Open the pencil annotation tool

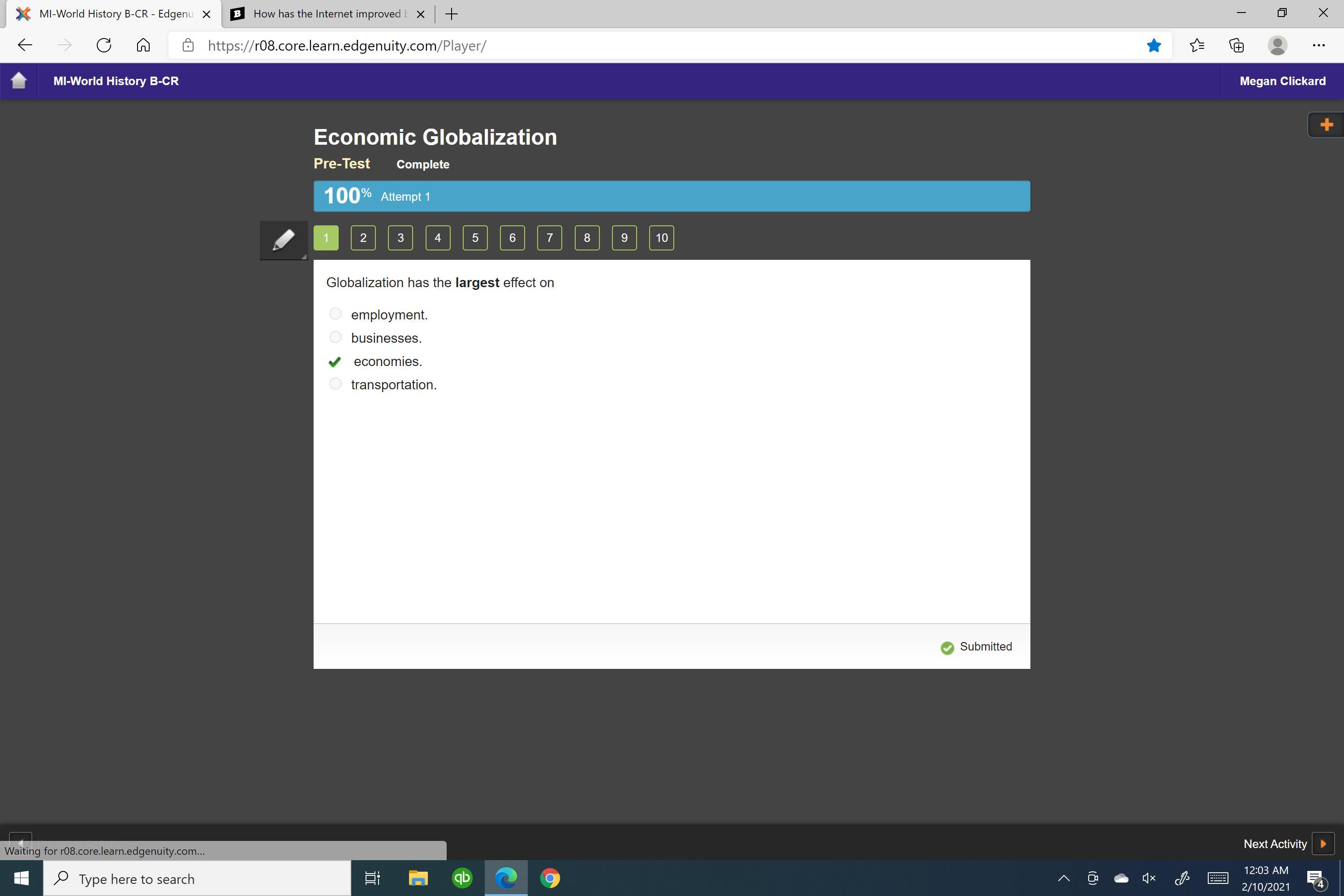[x=284, y=240]
